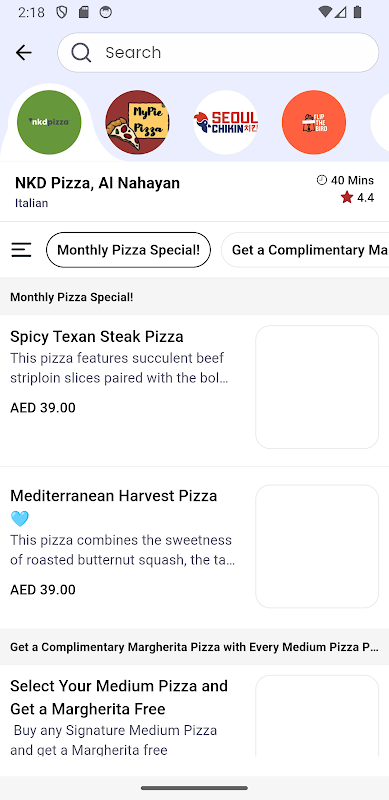Tap the medium pizza offer image placeholder
Viewport: 389px width, 800px height.
pos(317,716)
